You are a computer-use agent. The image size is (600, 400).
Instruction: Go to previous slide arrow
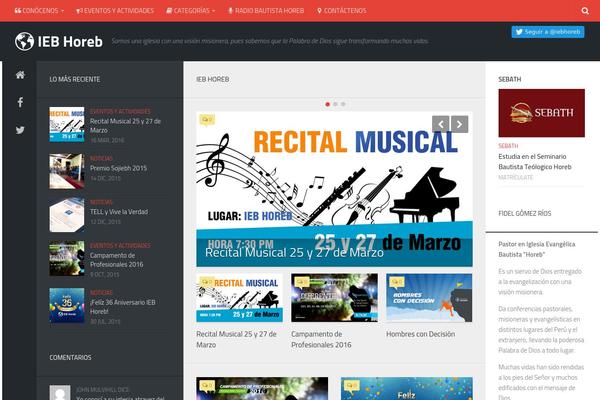[440, 124]
